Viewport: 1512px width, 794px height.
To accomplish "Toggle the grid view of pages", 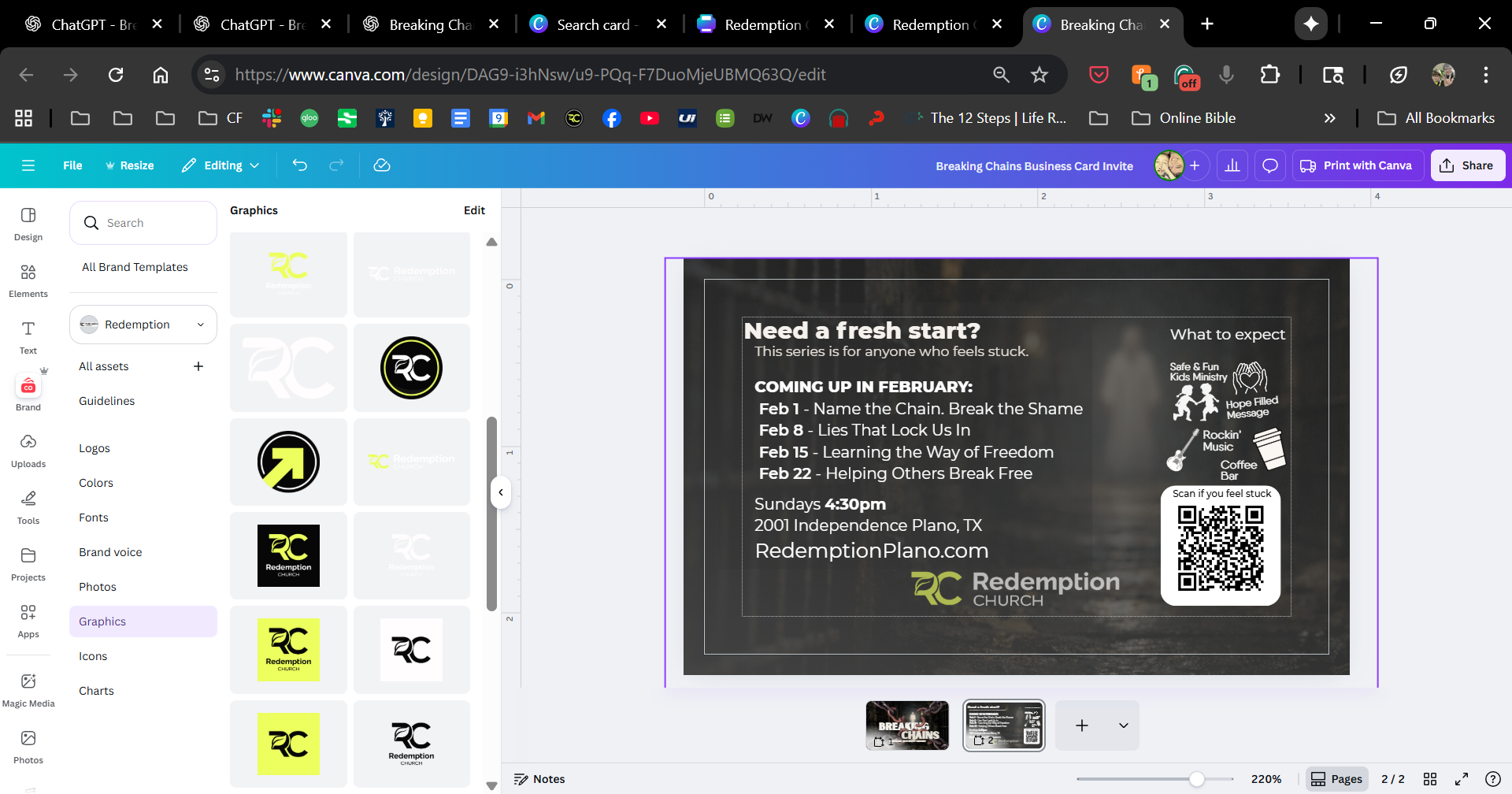I will (x=1430, y=779).
